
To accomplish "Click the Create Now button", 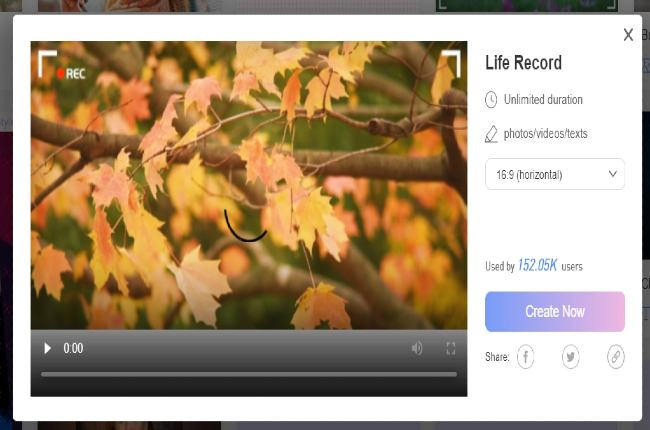I will 555,311.
